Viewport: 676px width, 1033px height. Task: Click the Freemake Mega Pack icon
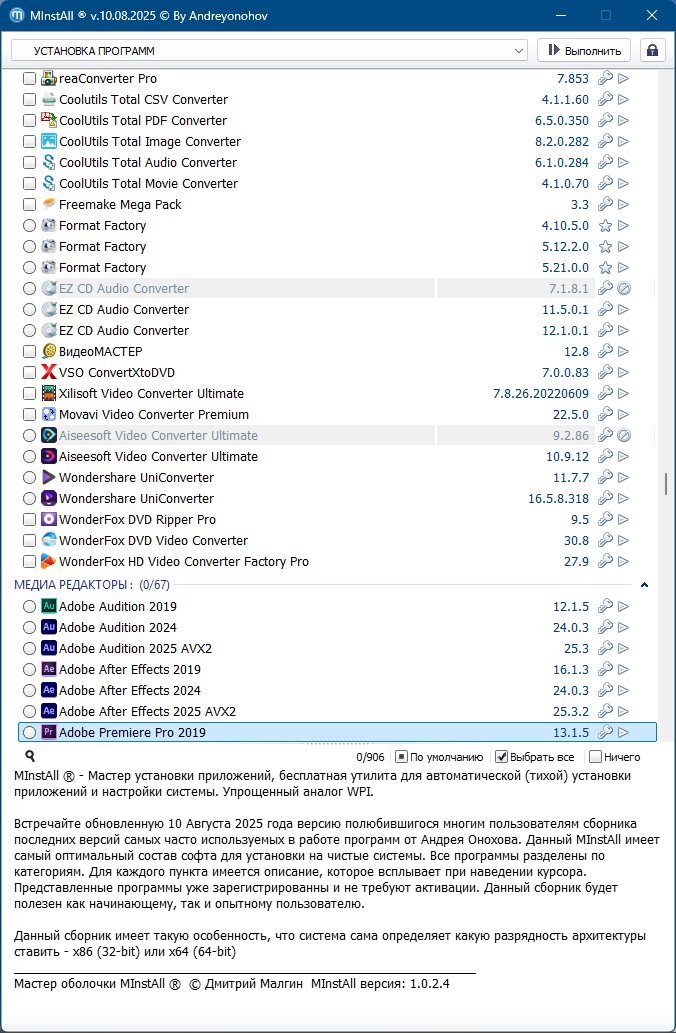49,204
